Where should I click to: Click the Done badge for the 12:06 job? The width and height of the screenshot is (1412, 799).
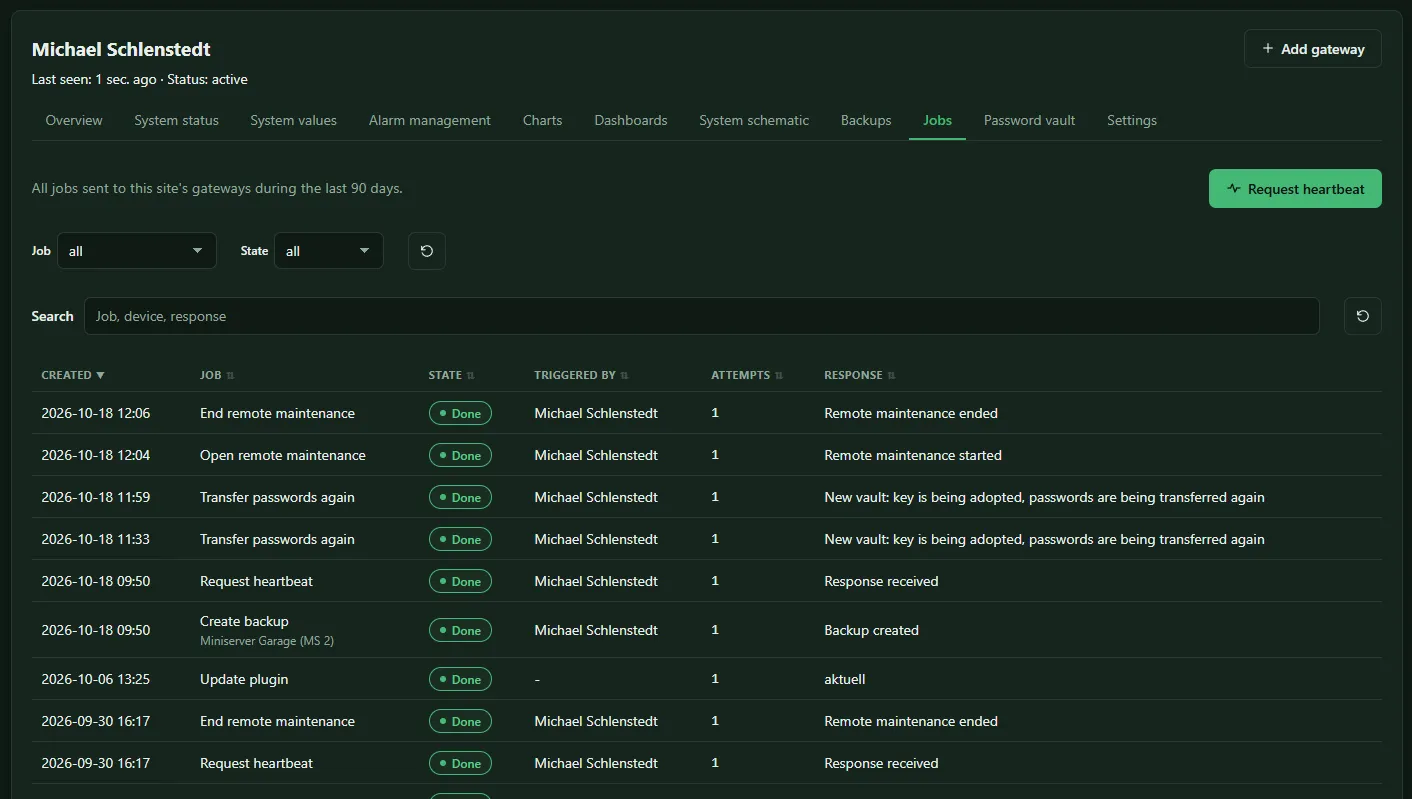tap(460, 413)
